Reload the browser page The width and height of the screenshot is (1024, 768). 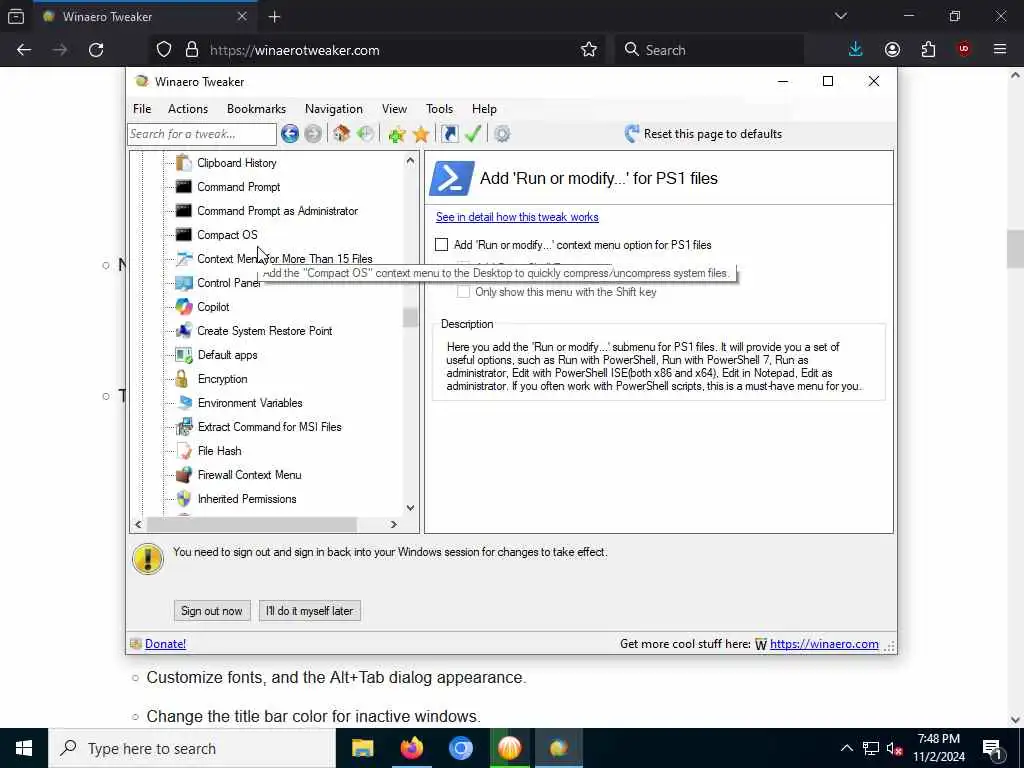point(96,50)
